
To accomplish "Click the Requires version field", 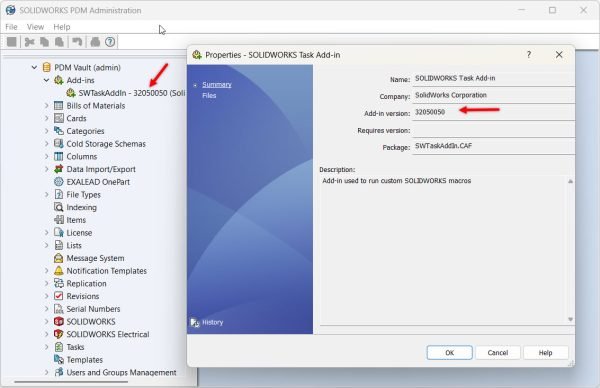I will tap(493, 129).
